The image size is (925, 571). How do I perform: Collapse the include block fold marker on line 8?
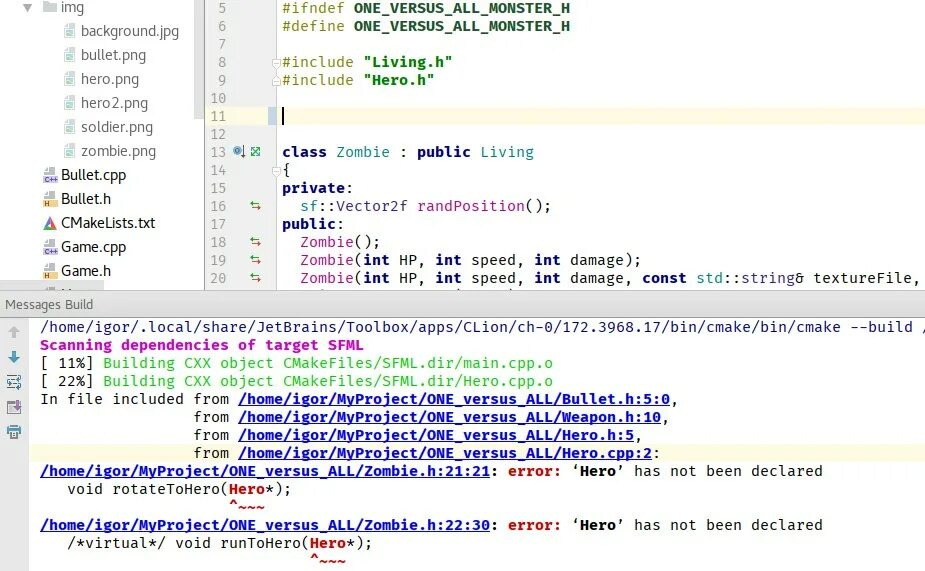click(275, 63)
